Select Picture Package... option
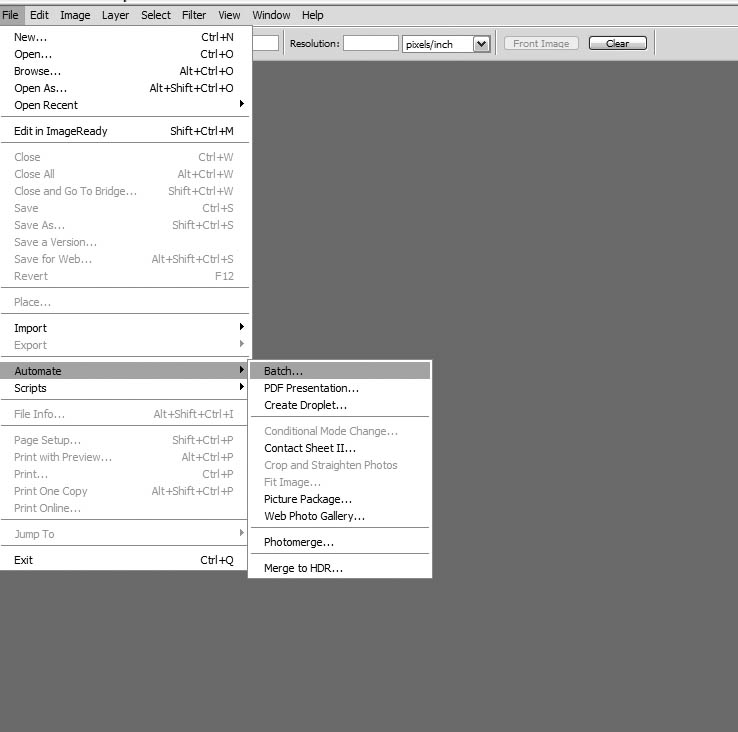The image size is (738, 732). point(340,499)
